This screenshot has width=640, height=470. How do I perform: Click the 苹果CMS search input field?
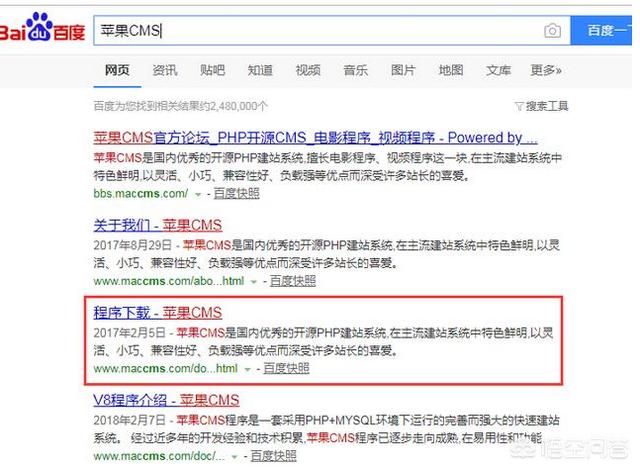(x=320, y=31)
